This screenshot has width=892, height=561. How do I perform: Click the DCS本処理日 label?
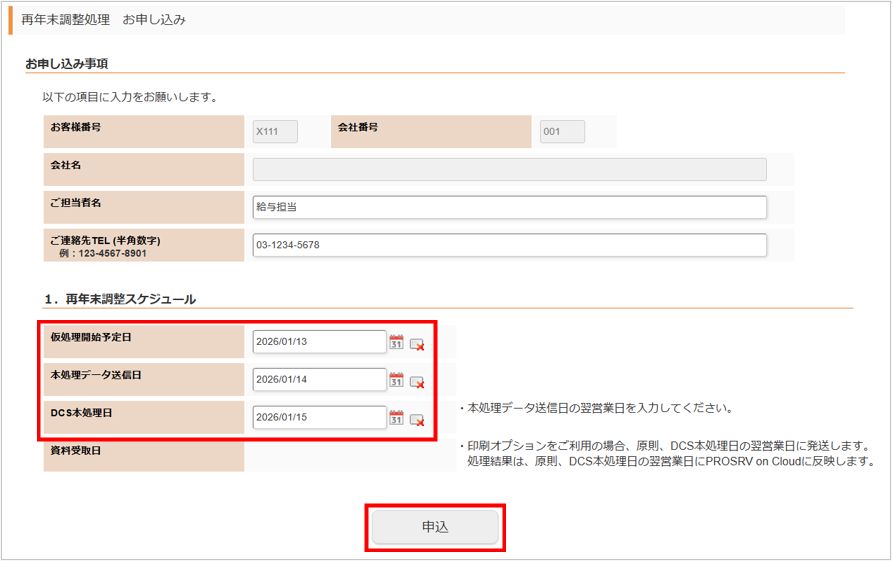point(81,413)
